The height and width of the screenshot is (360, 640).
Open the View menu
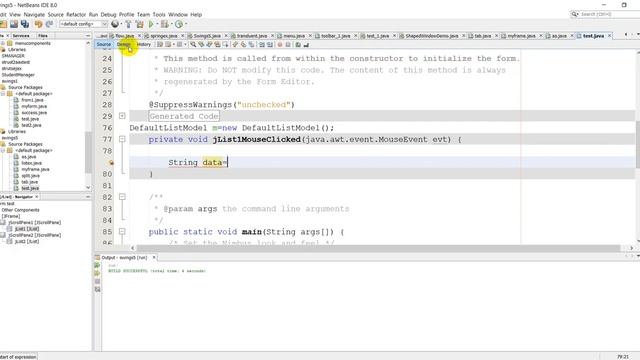15,14
